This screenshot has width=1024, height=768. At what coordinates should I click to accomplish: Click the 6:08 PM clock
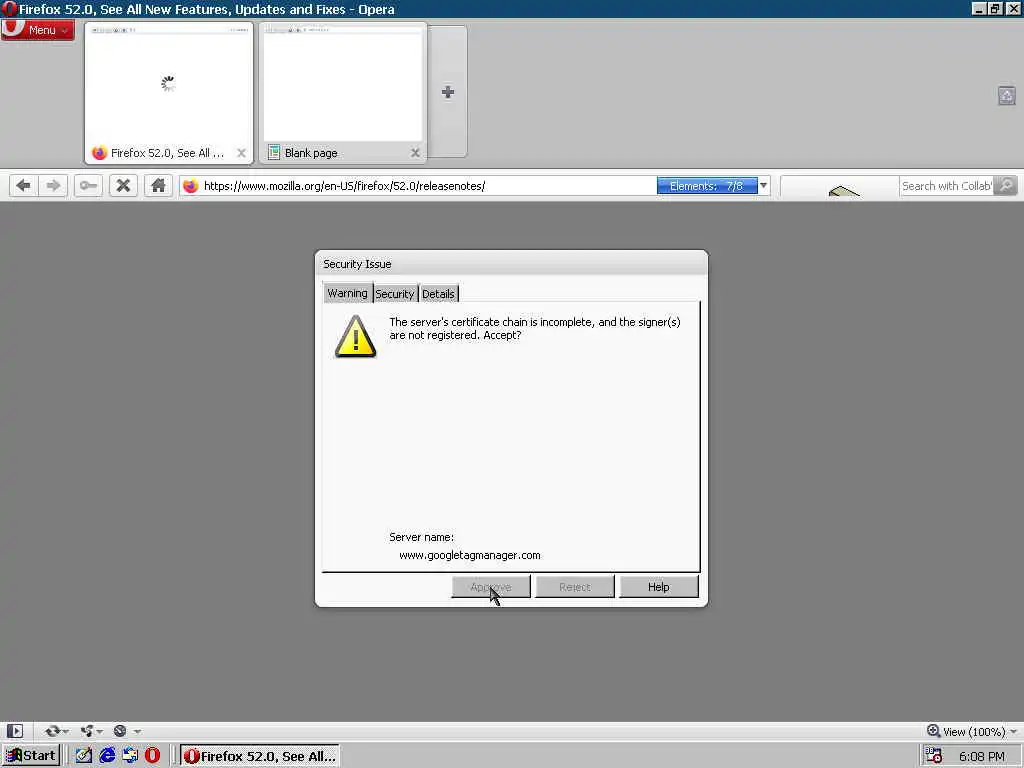coord(982,756)
